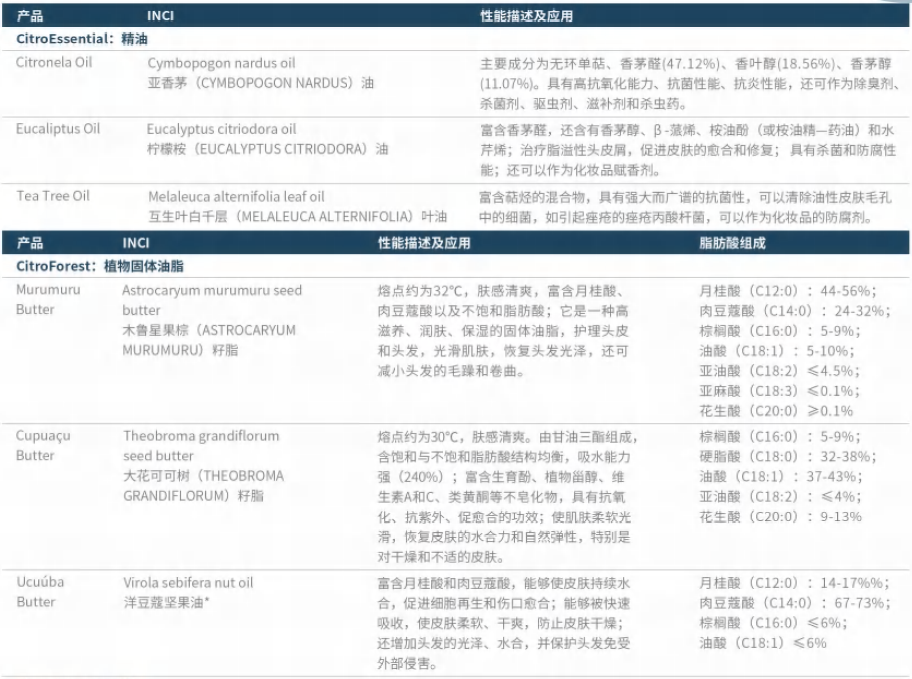Click the Citronela Oil description paragraph
Image resolution: width=912 pixels, height=679 pixels.
coord(687,83)
